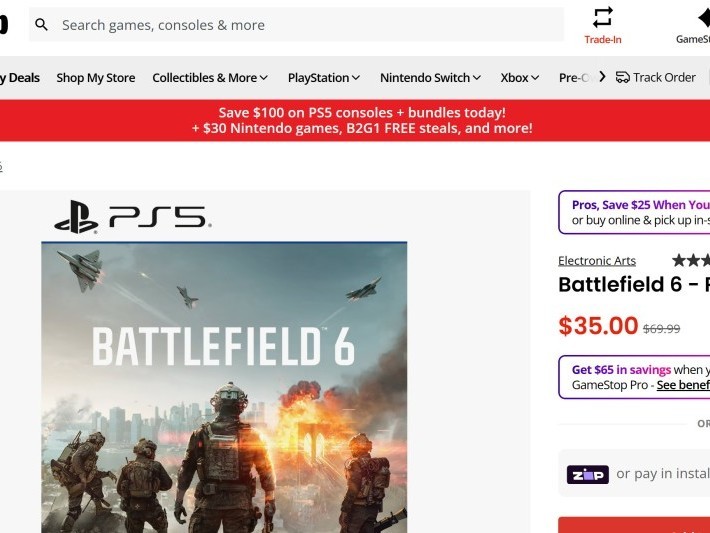Open the Battlefield 6 cover image
710x533 pixels.
pos(224,390)
